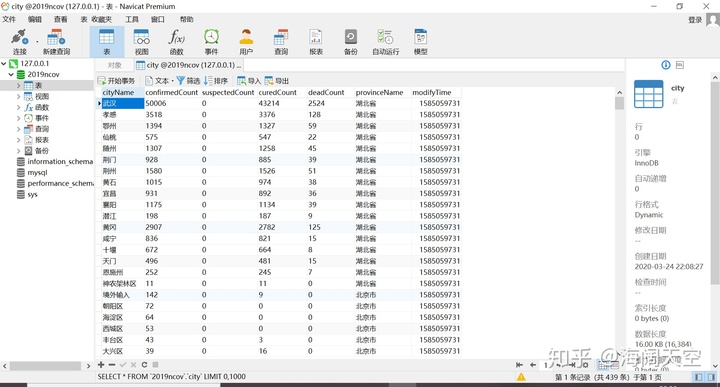
Task: Click scroll-right arrow on sidebar scrollbar
Action: pos(88,366)
